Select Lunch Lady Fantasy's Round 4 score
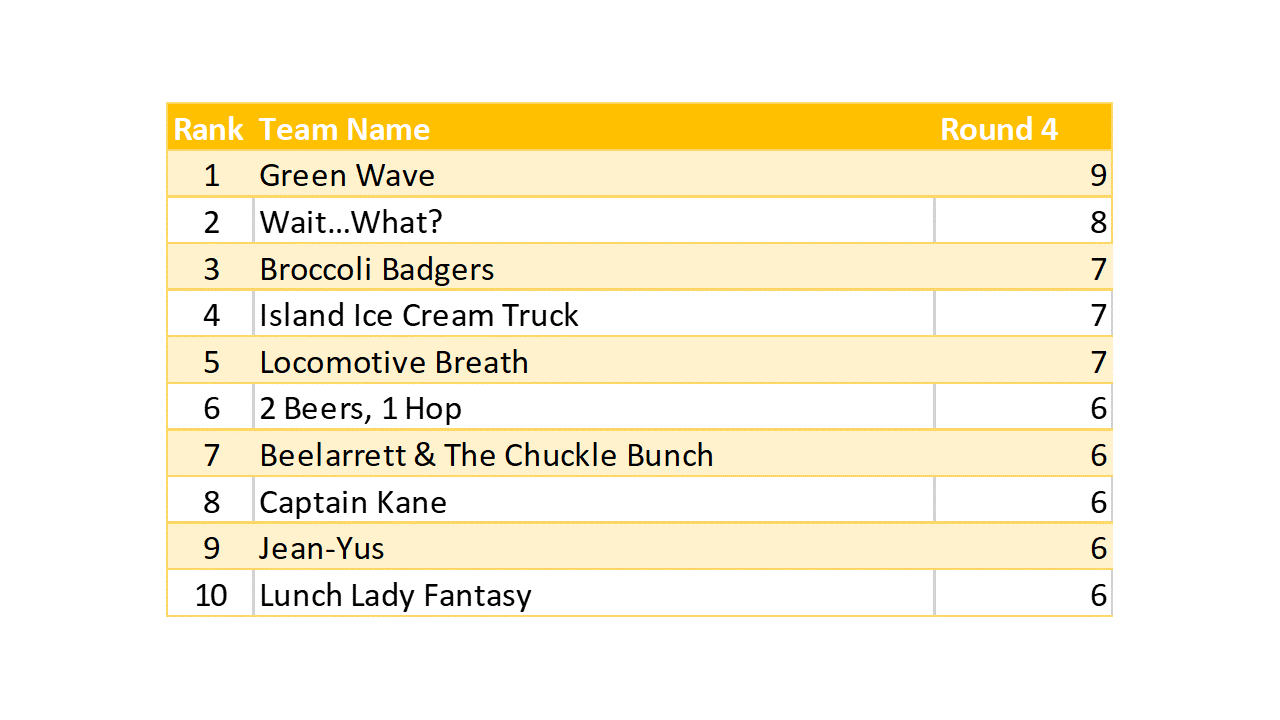This screenshot has width=1280, height=720. [x=1098, y=595]
